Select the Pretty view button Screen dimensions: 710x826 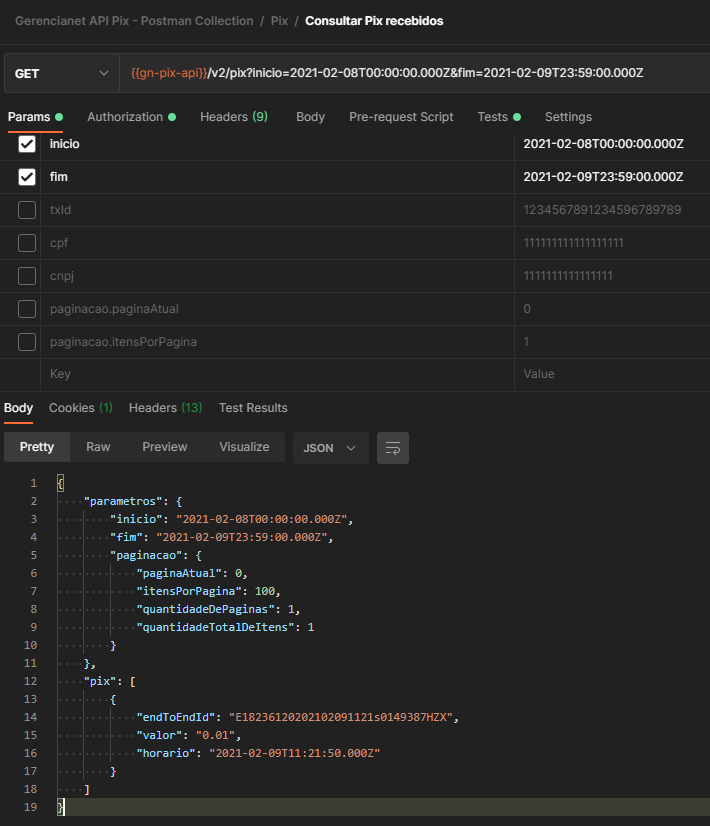37,447
